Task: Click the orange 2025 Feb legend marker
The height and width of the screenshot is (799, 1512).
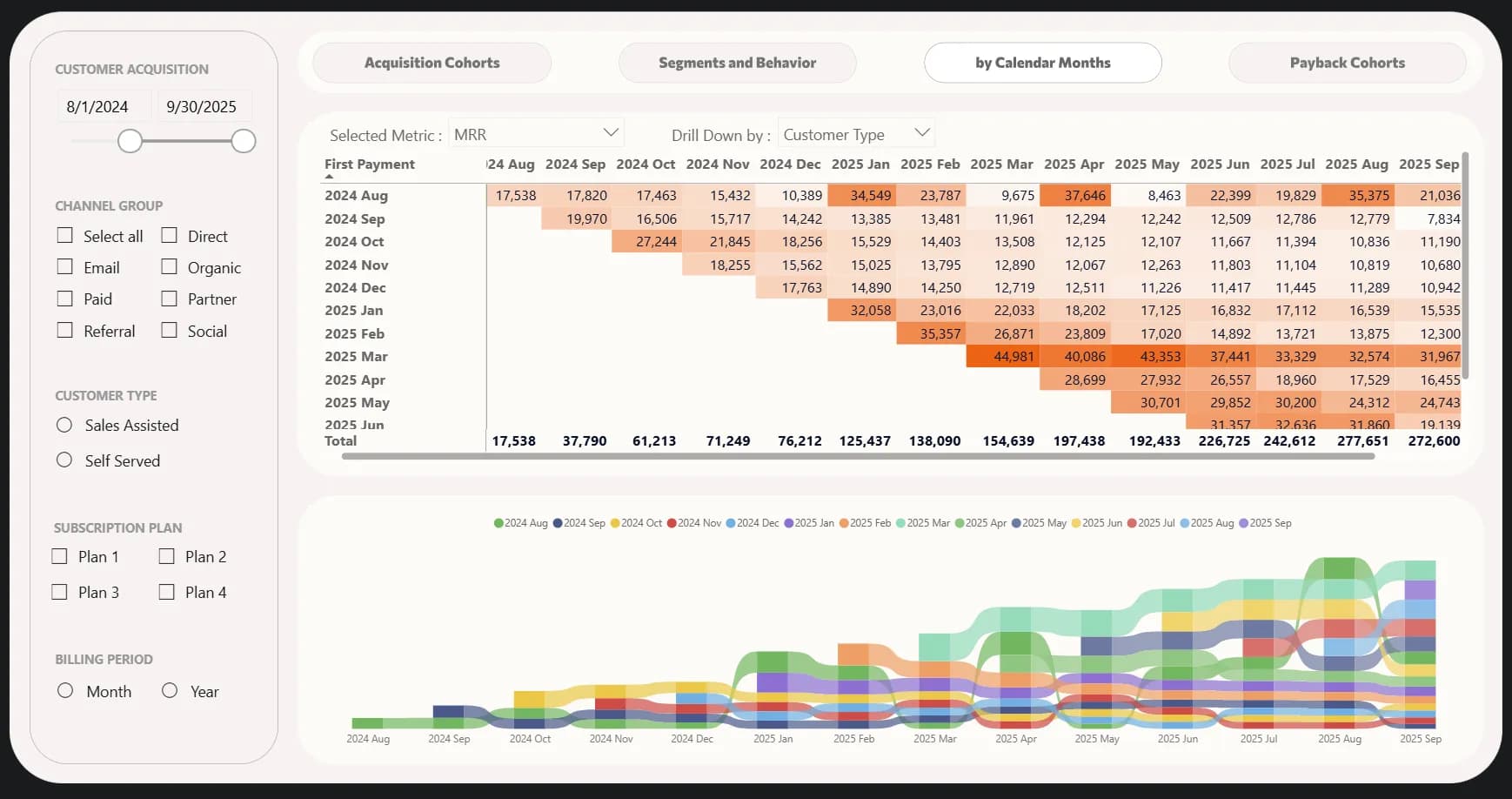Action: pyautogui.click(x=844, y=523)
